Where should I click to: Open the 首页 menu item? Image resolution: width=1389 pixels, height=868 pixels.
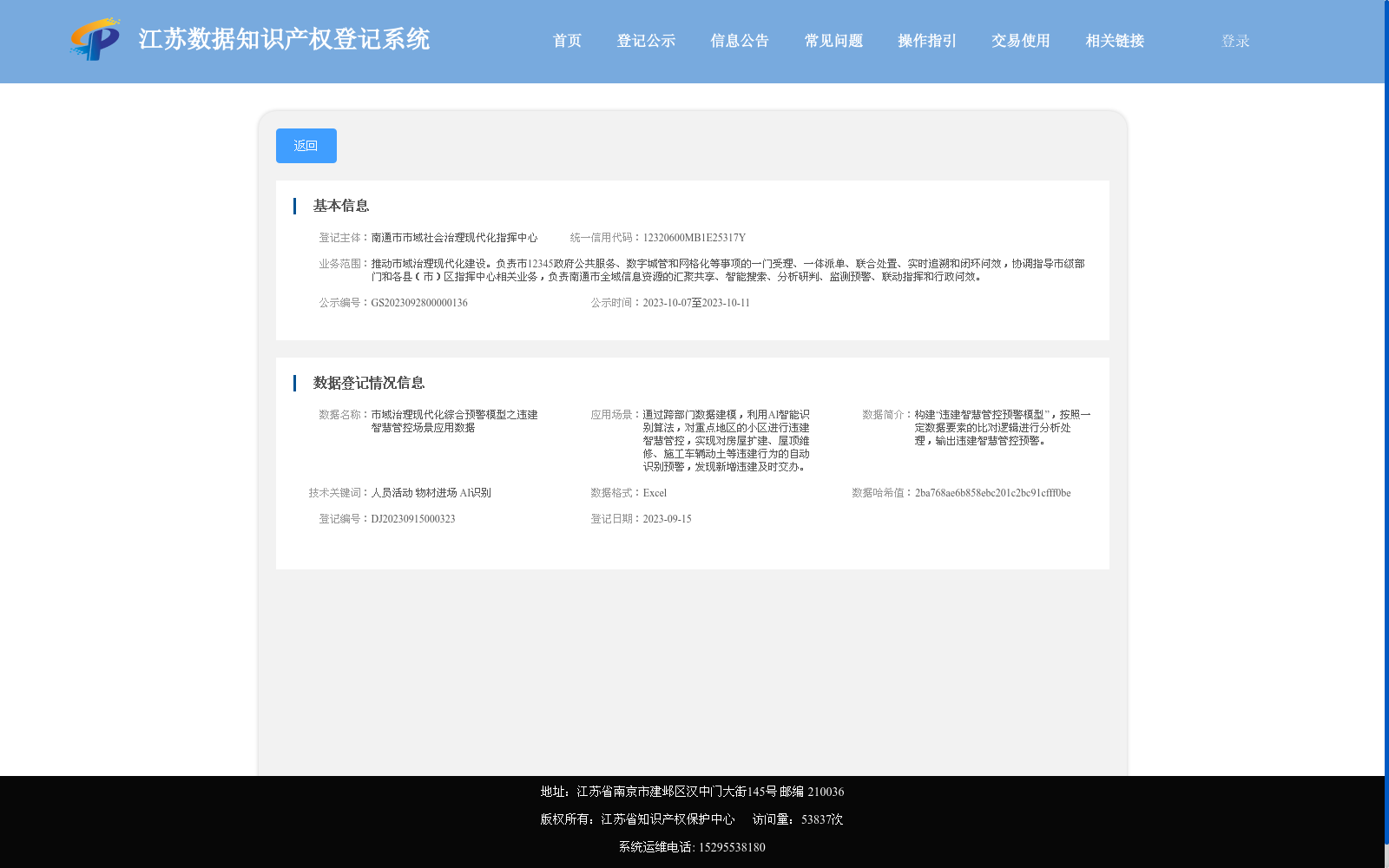pos(567,41)
